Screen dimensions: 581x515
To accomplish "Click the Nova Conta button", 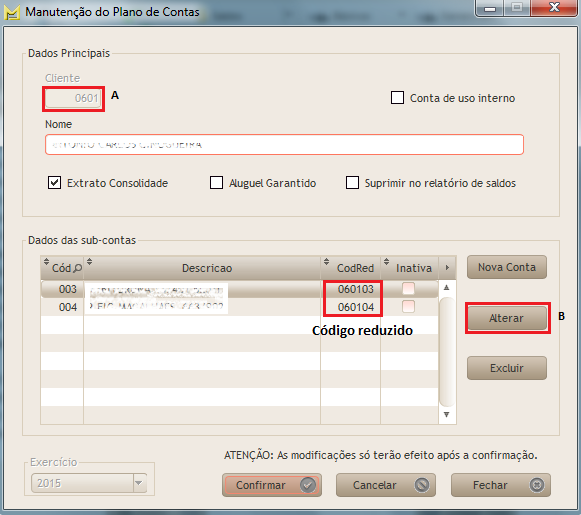I will tap(507, 267).
